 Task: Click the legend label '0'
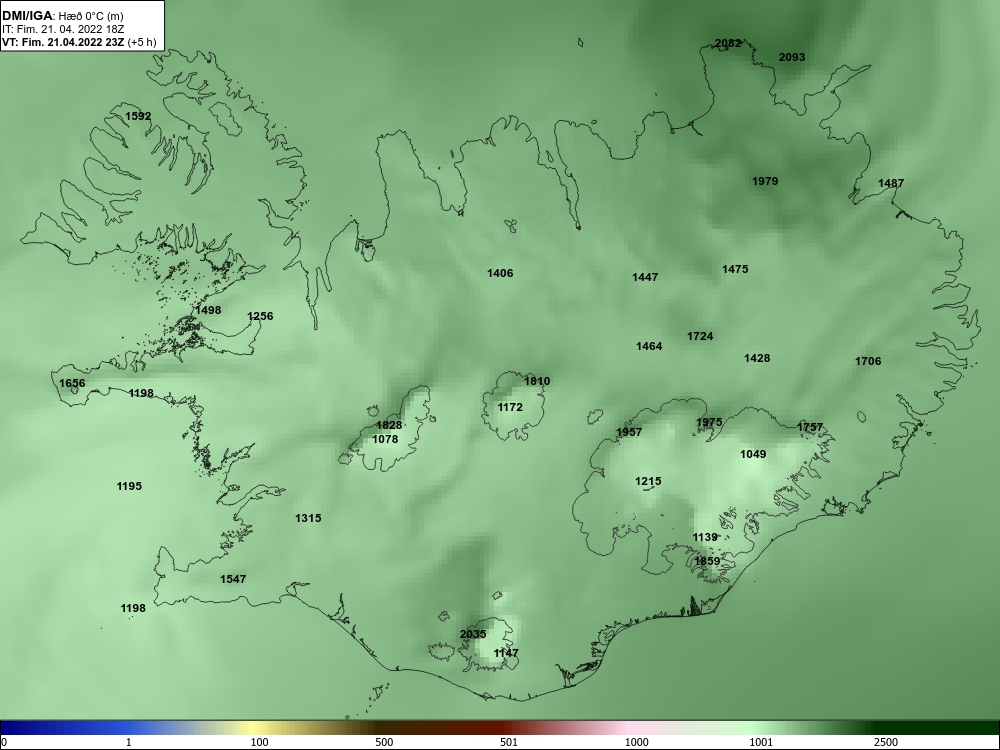pos(4,742)
